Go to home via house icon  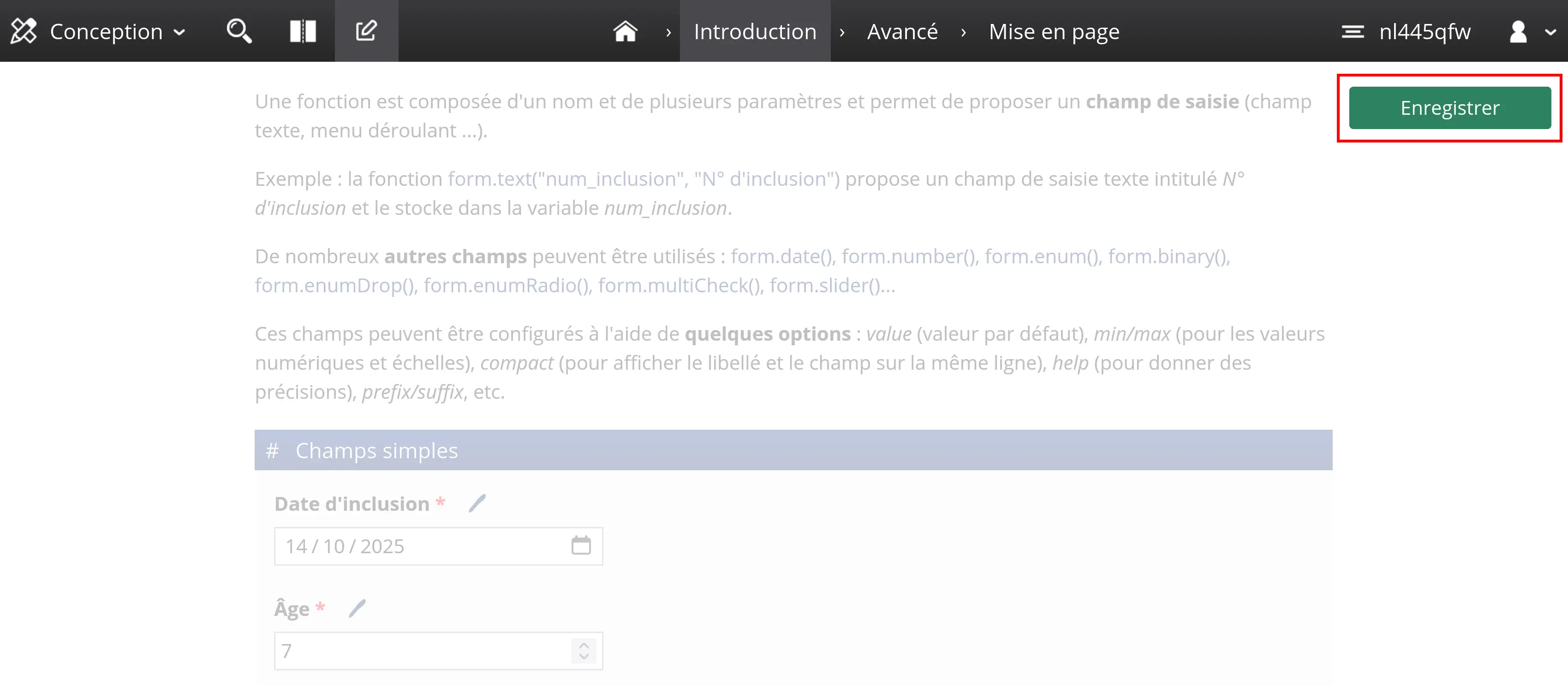point(625,31)
